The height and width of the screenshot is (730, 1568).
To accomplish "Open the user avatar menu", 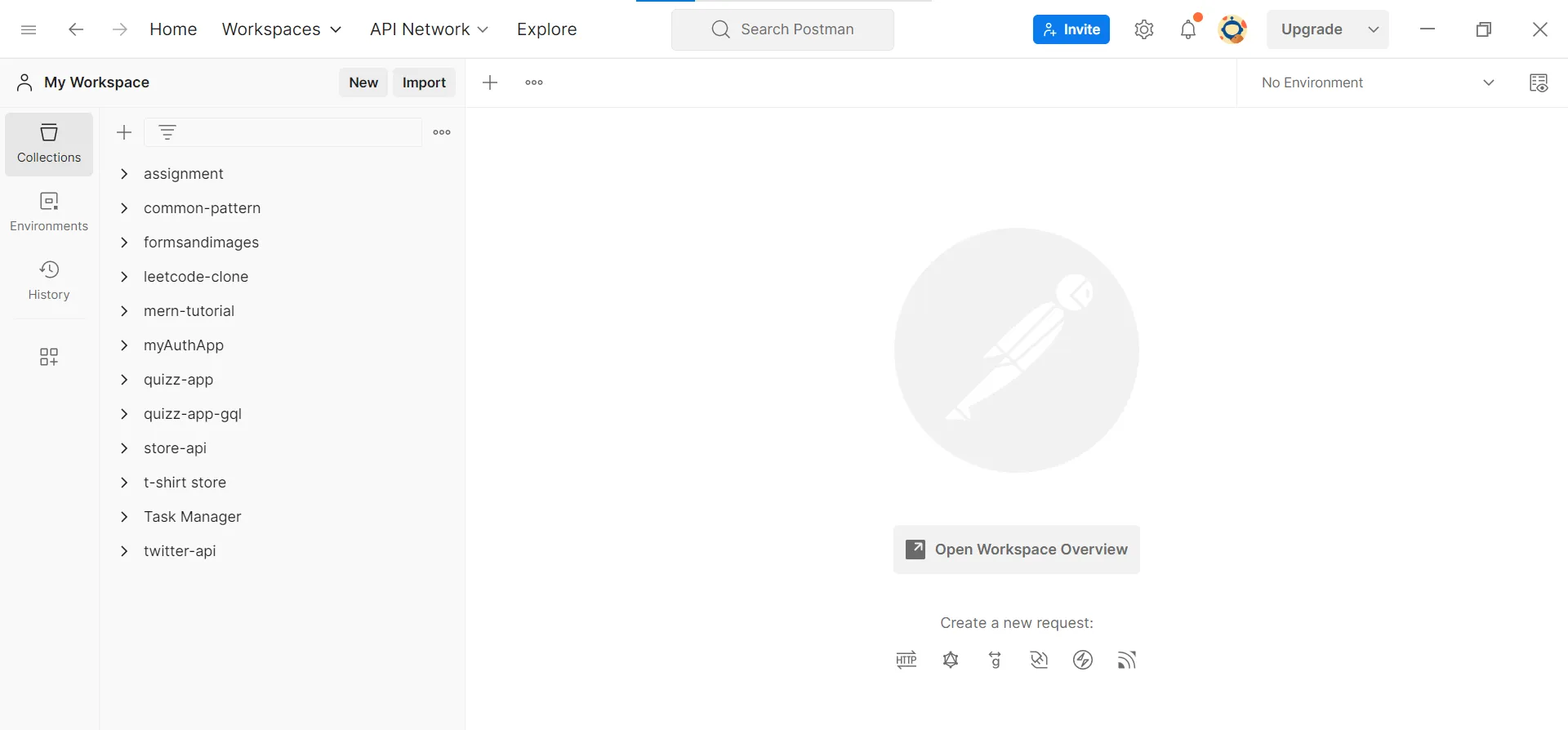I will [1232, 29].
